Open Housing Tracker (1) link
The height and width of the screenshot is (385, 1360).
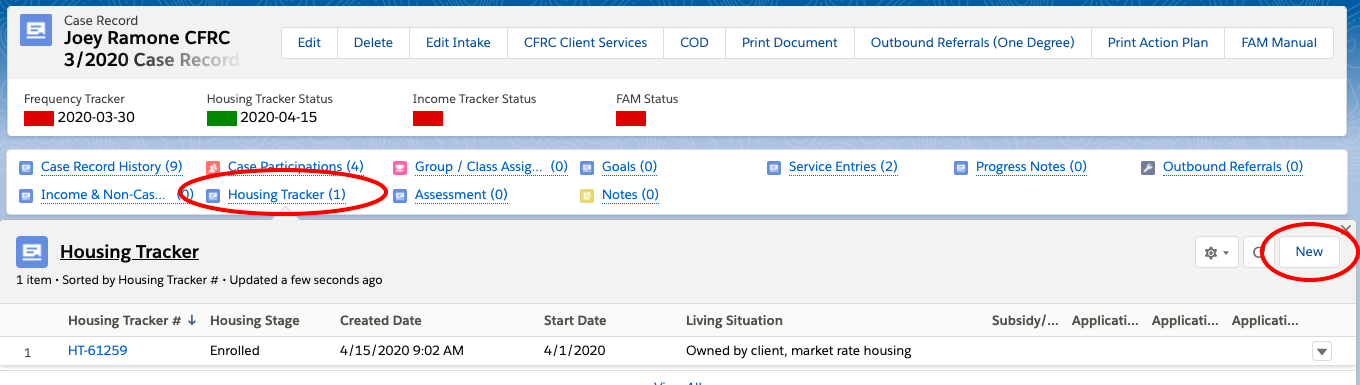point(287,194)
